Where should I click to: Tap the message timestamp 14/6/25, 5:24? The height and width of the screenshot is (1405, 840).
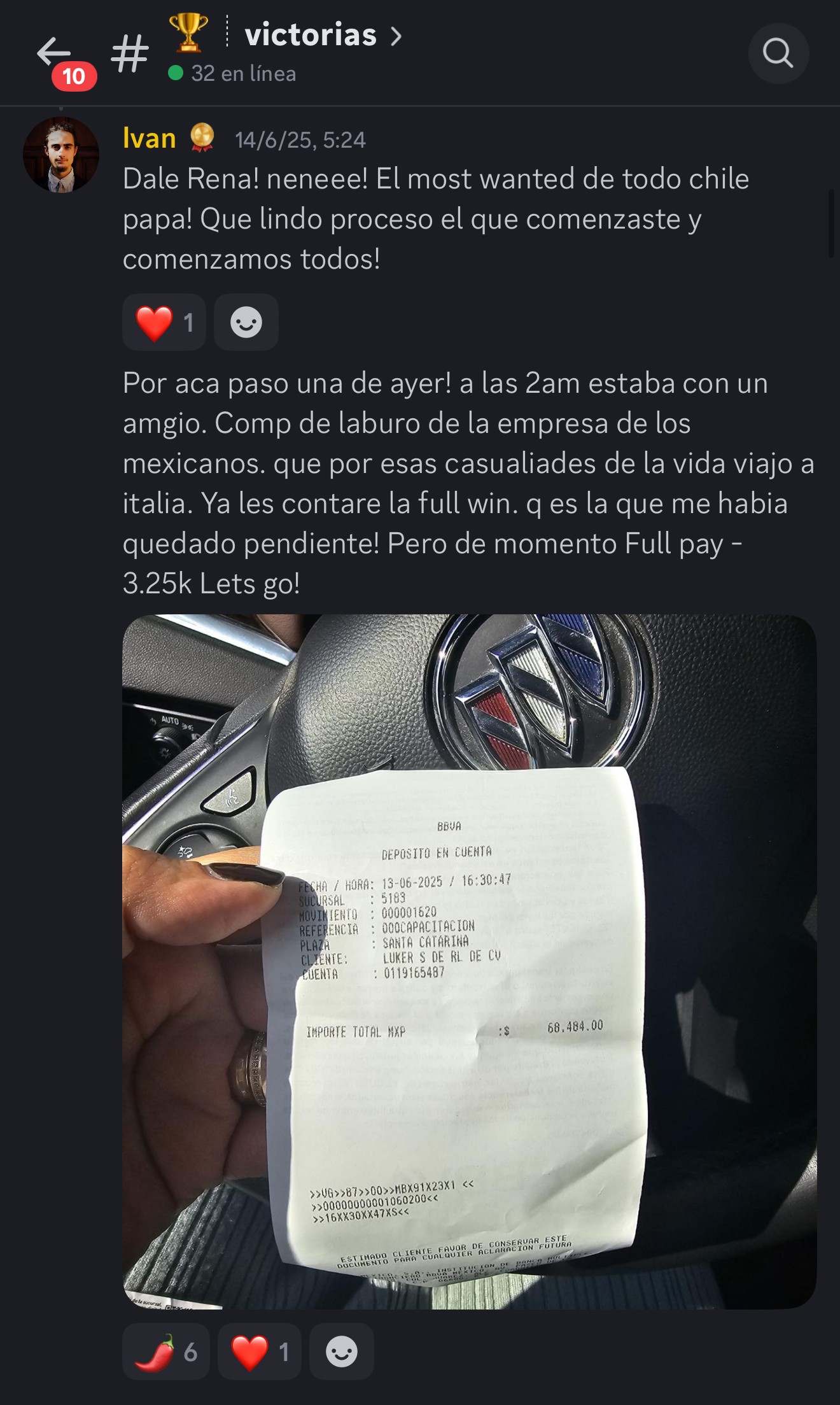300,140
